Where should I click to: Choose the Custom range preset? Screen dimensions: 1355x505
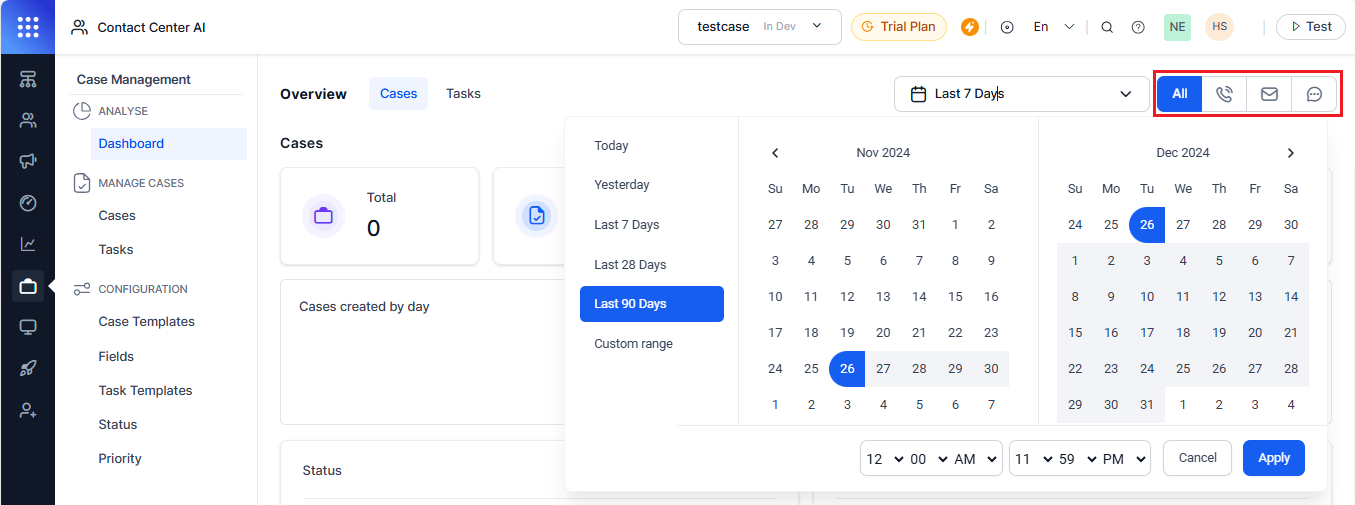[633, 344]
